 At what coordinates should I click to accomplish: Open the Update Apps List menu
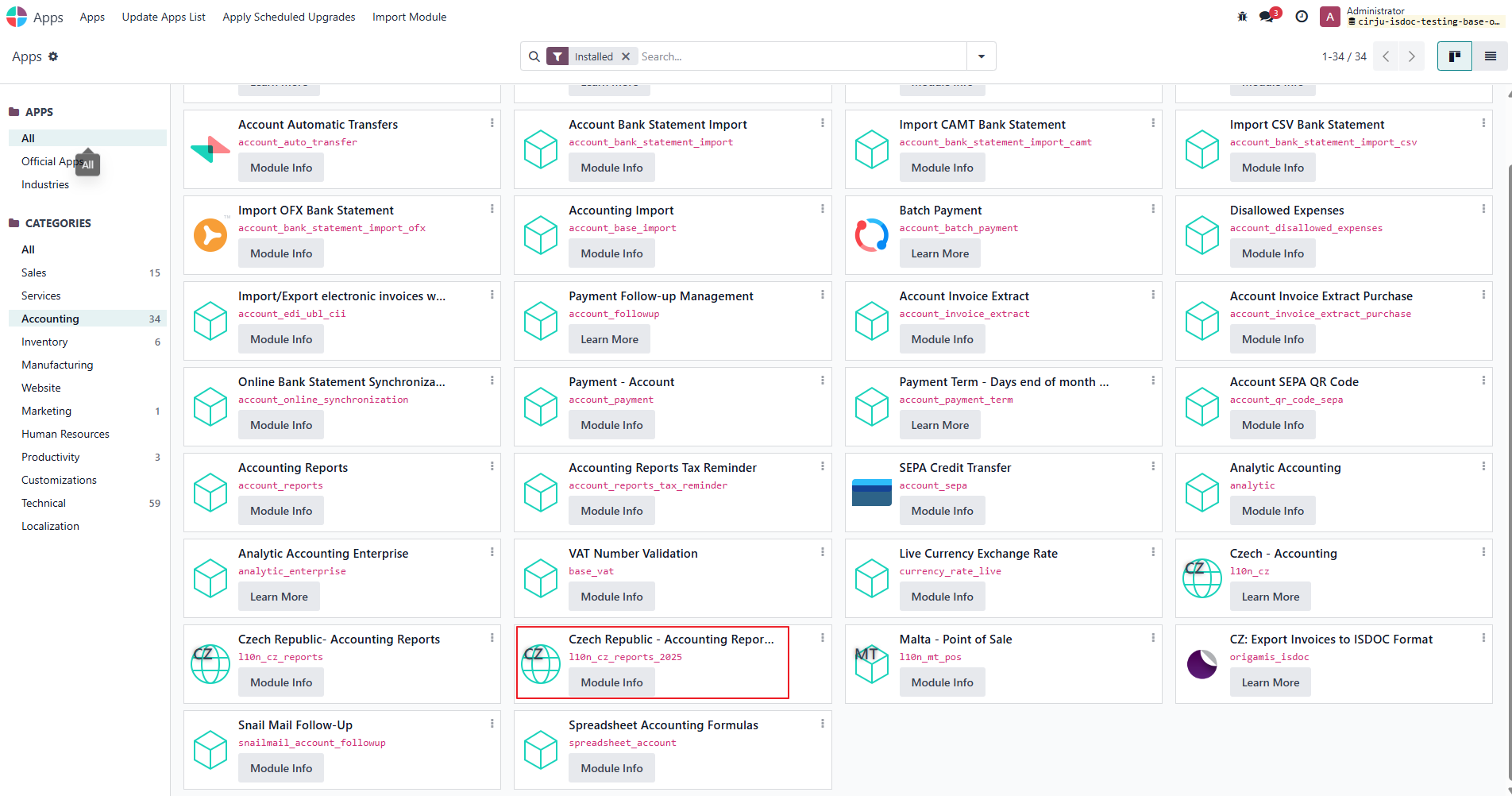click(x=164, y=17)
